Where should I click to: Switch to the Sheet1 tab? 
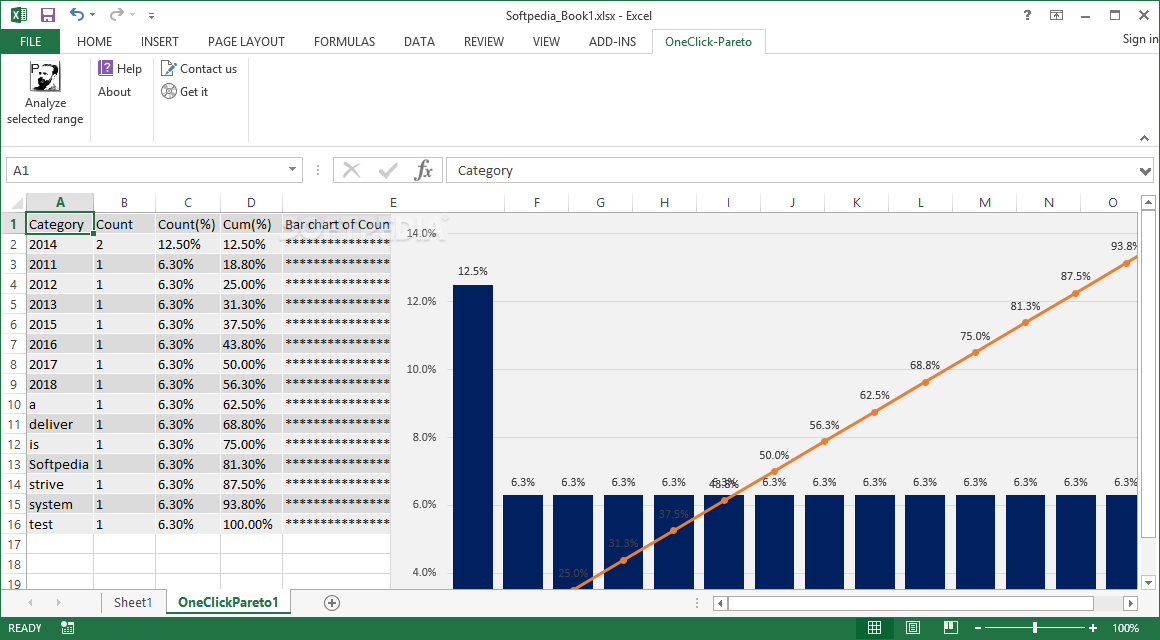[133, 602]
